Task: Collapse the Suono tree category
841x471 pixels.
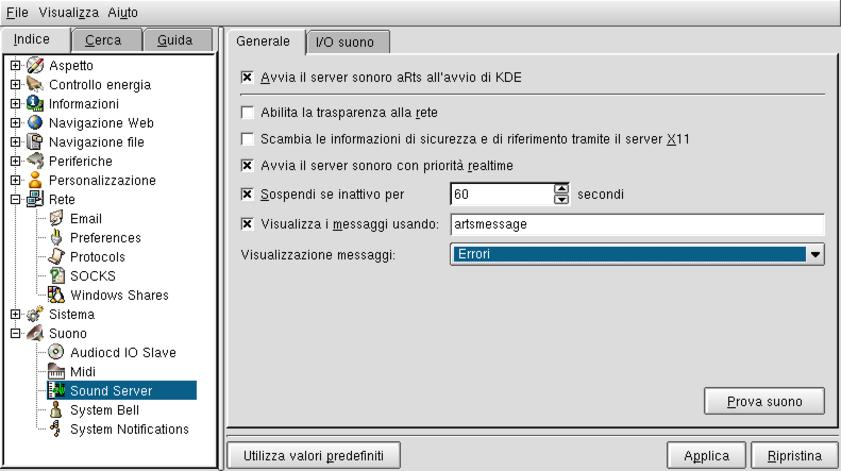Action: [x=16, y=333]
